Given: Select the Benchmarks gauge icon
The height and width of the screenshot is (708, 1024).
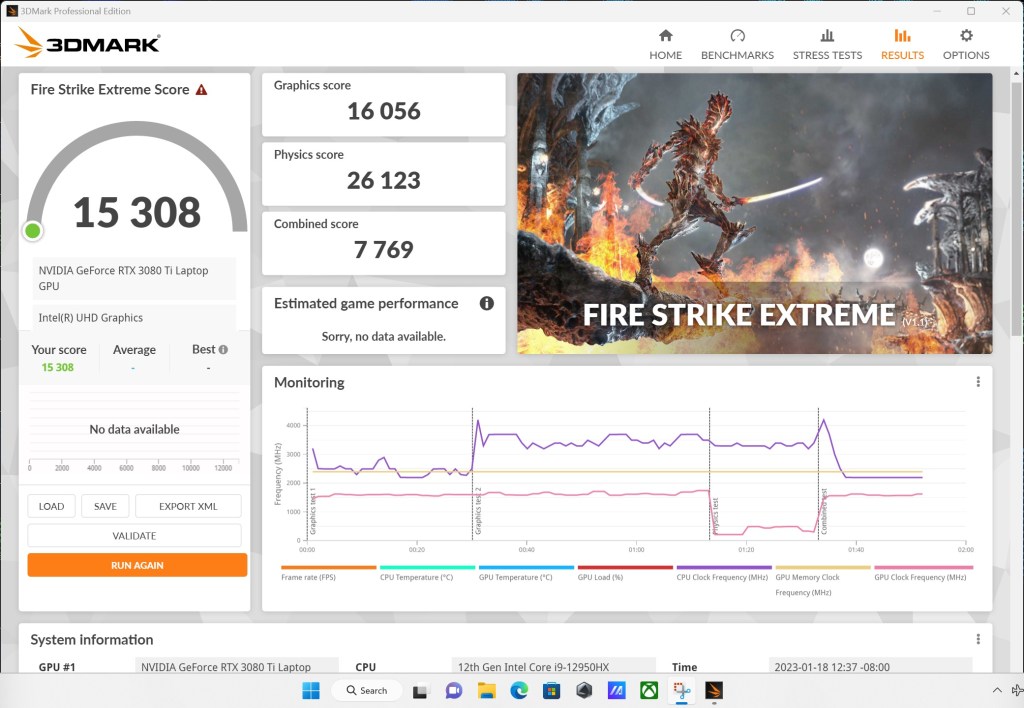Looking at the screenshot, I should (x=737, y=41).
